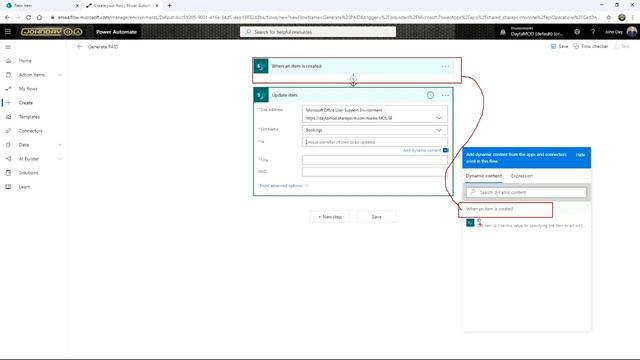The width and height of the screenshot is (640, 360).
Task: Click the Solutions icon in sidebar
Action: 8,173
